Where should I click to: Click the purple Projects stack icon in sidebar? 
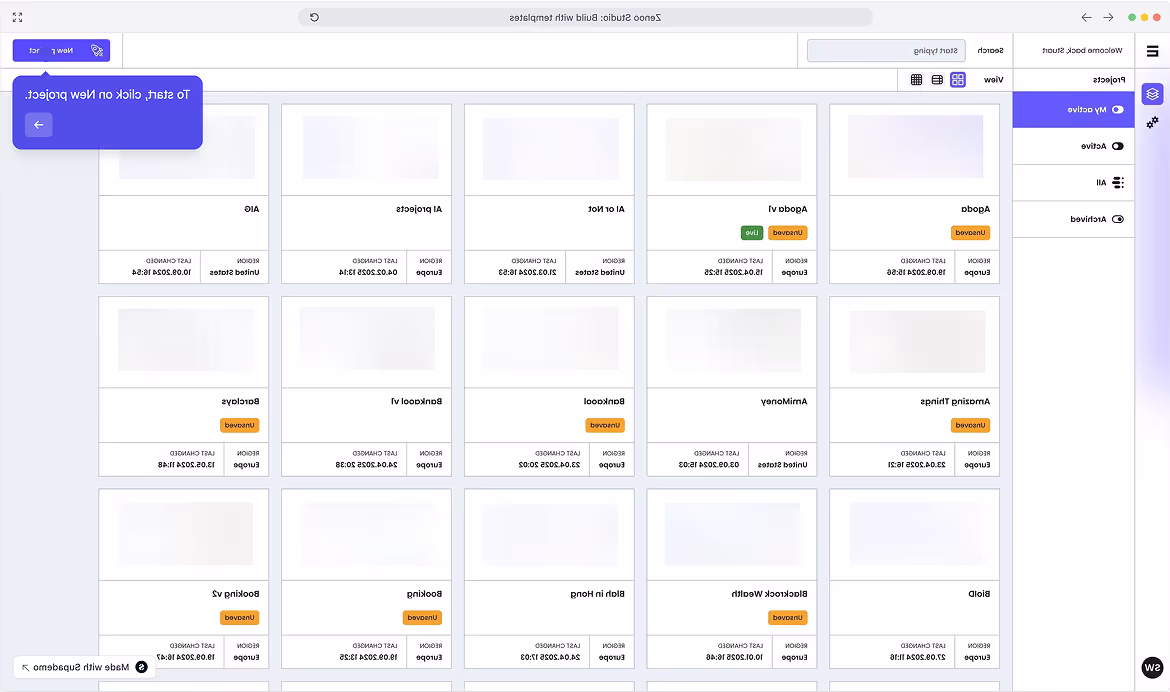(x=1152, y=93)
